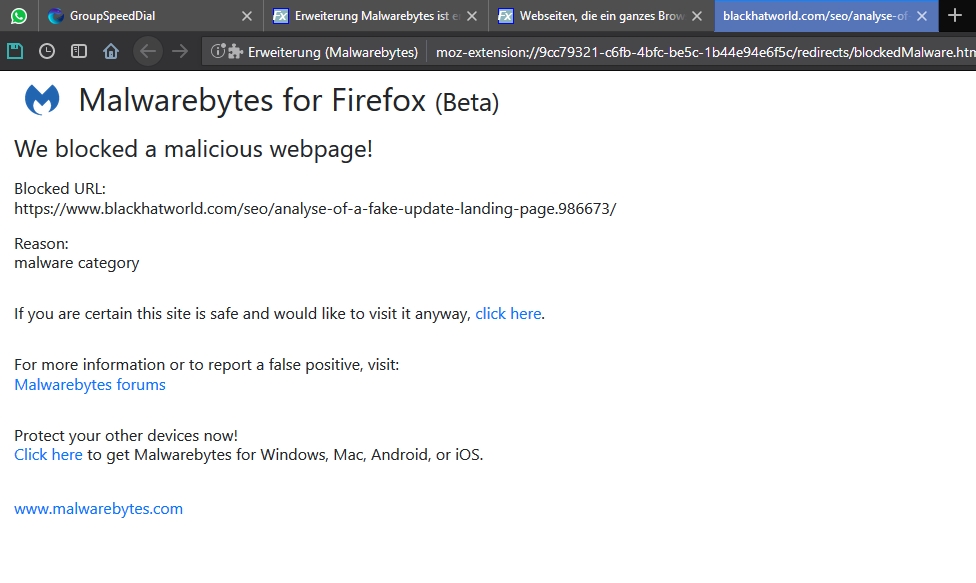This screenshot has width=976, height=583.
Task: Go to the Home page
Action: point(111,51)
